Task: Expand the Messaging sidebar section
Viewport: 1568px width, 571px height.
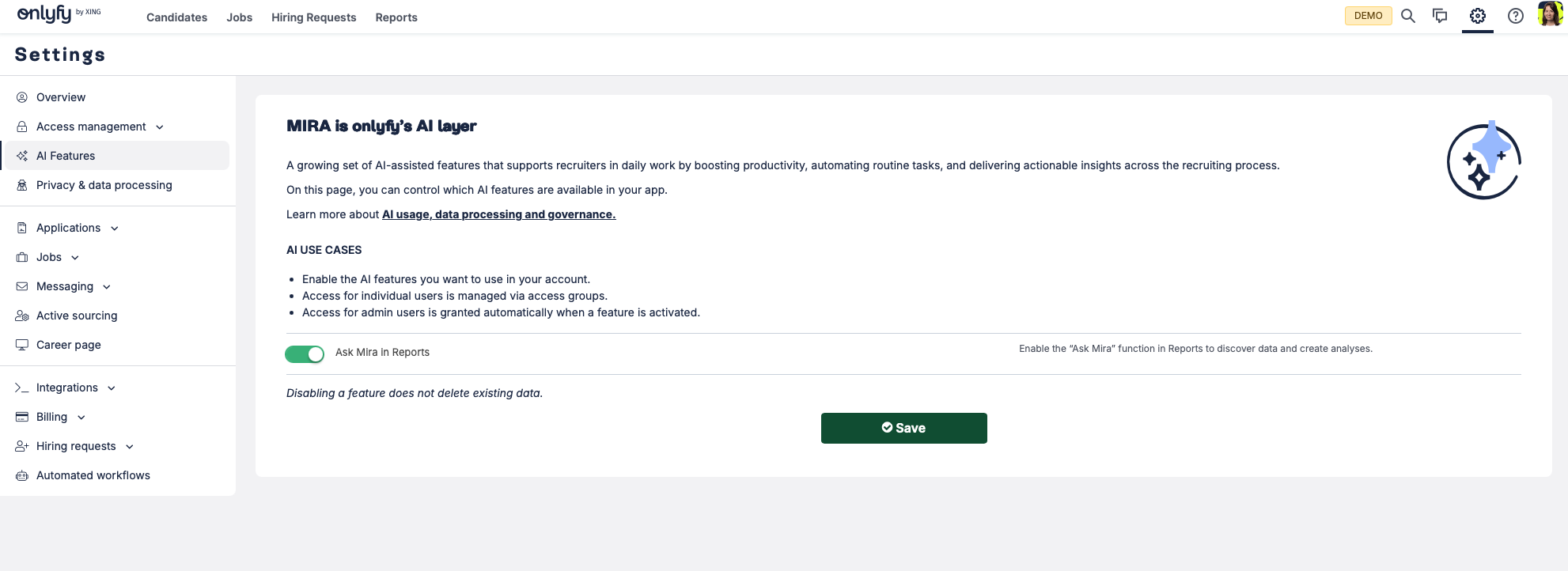Action: pyautogui.click(x=107, y=286)
